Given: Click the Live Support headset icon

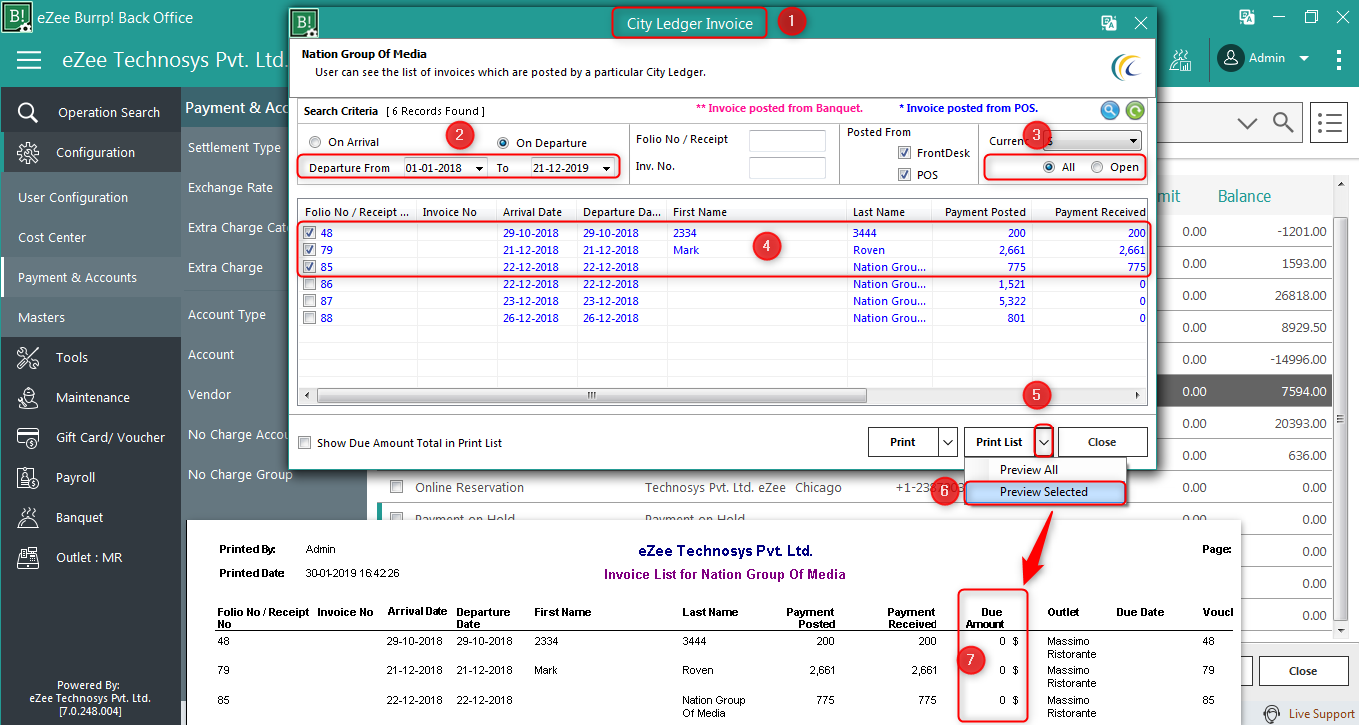Looking at the screenshot, I should (1272, 714).
